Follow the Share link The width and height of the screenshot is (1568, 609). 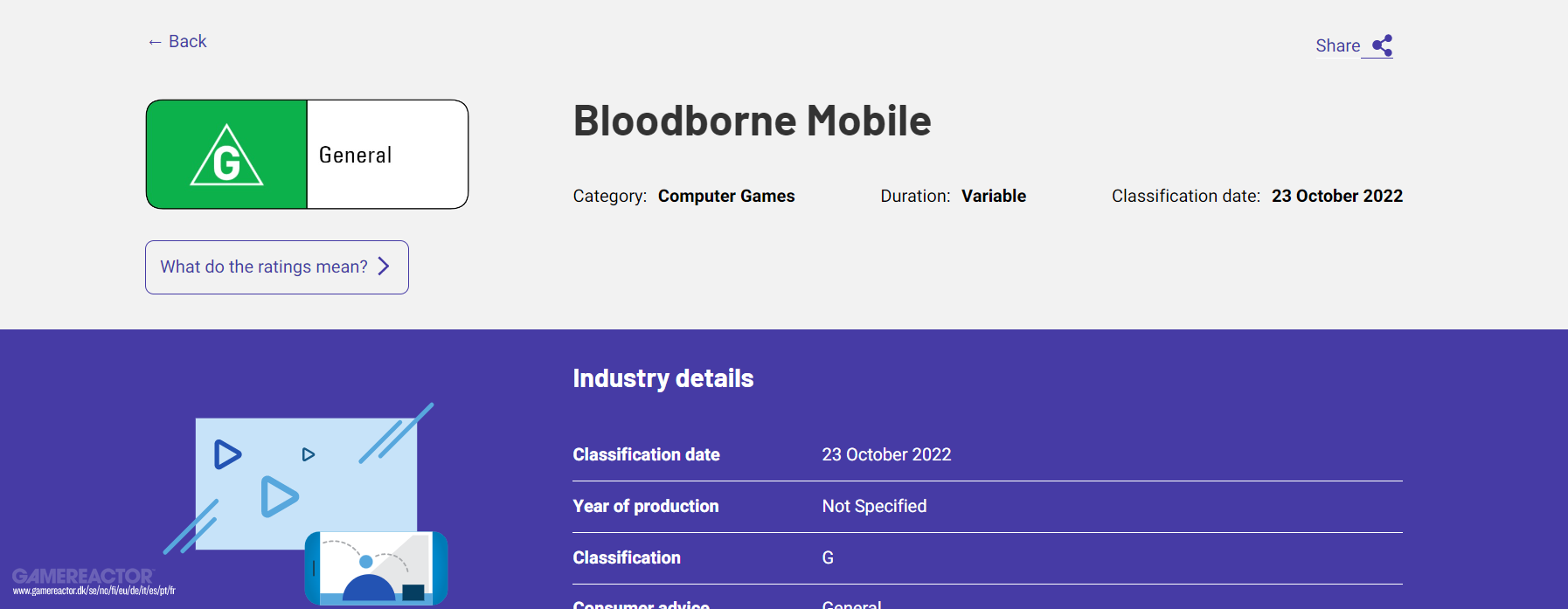point(1337,45)
